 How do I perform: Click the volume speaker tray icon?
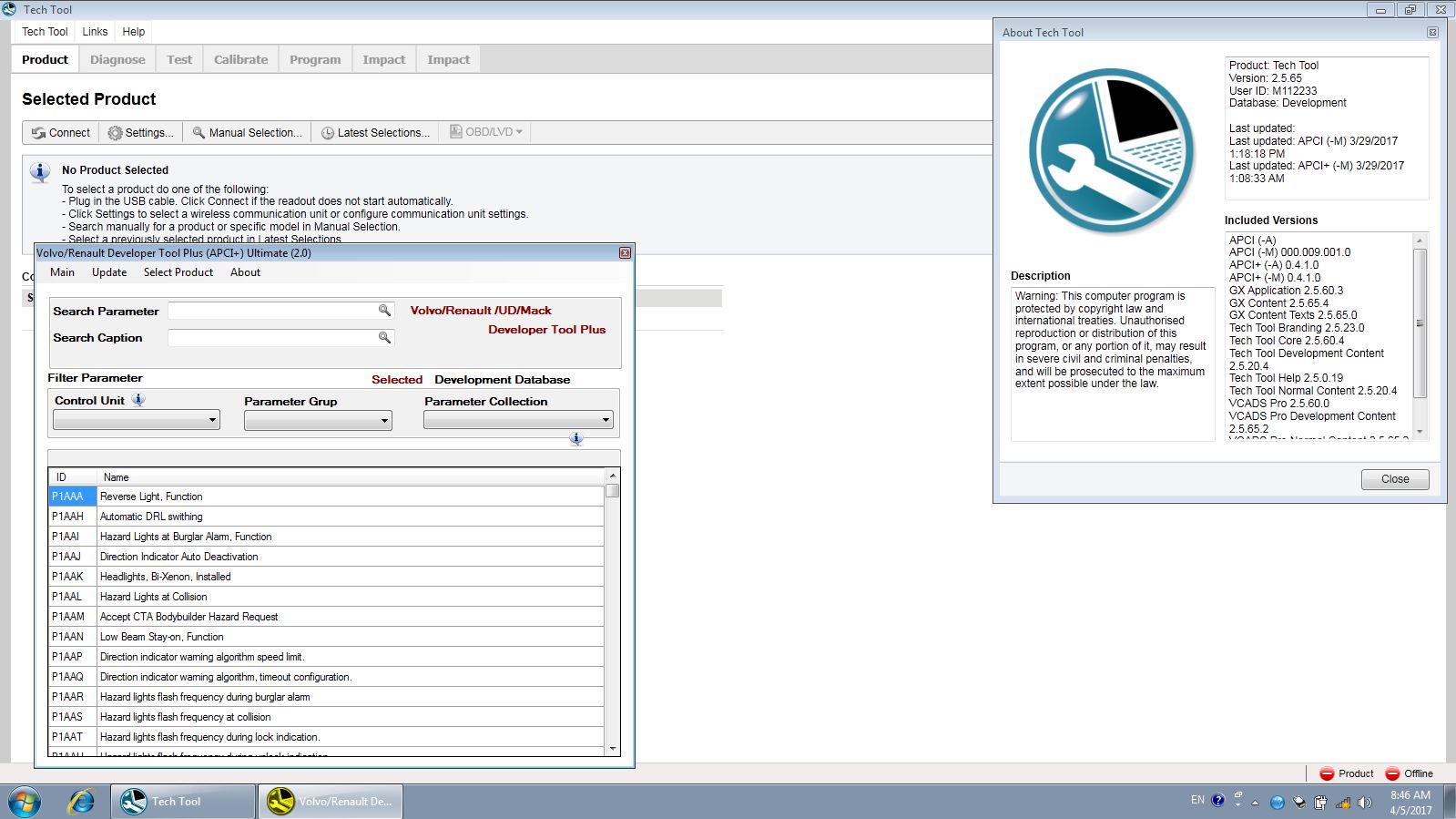(x=1364, y=803)
